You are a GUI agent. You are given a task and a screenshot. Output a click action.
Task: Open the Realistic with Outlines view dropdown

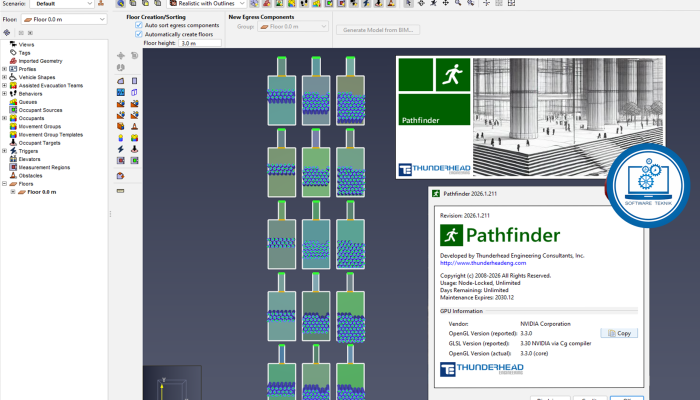[x=207, y=4]
